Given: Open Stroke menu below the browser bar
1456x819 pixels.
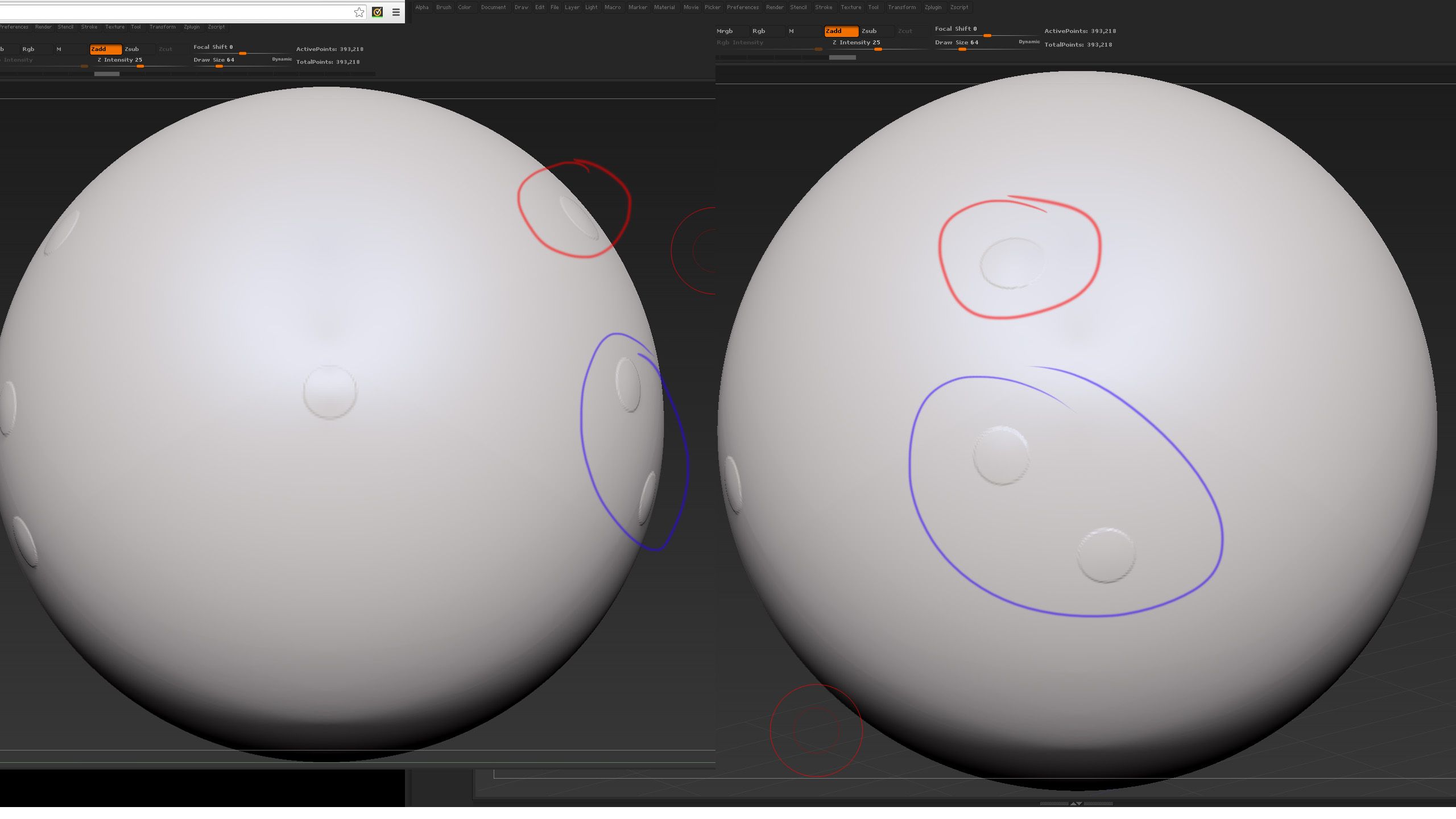Looking at the screenshot, I should (89, 27).
